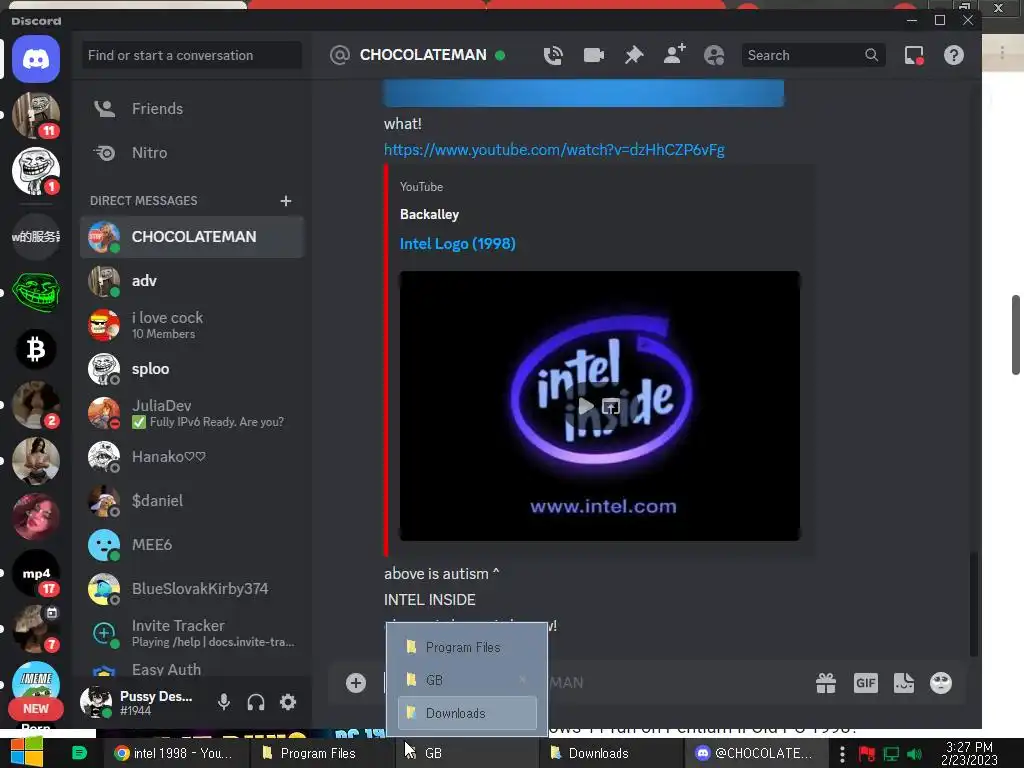Focus the Search messages field

813,56
